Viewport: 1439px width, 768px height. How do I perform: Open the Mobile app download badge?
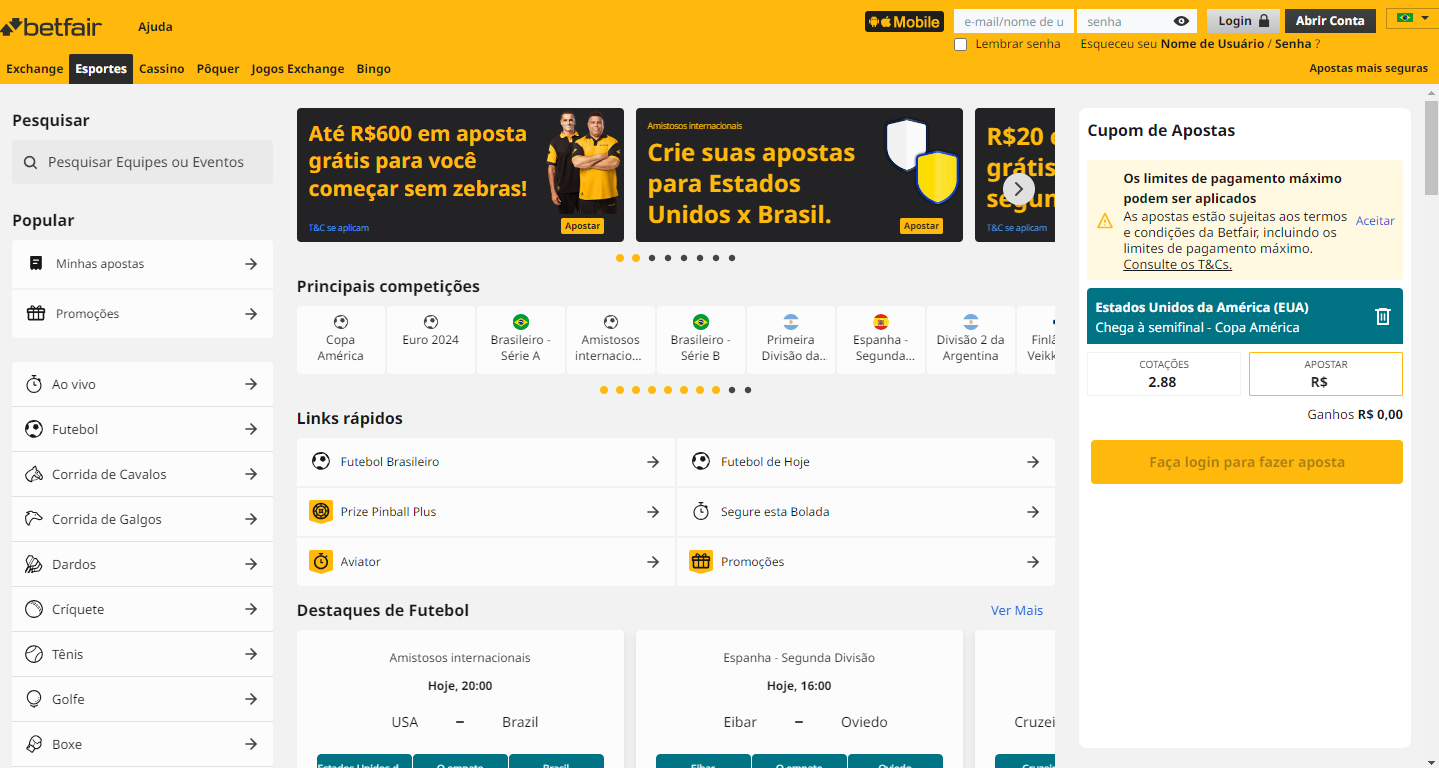coord(904,21)
